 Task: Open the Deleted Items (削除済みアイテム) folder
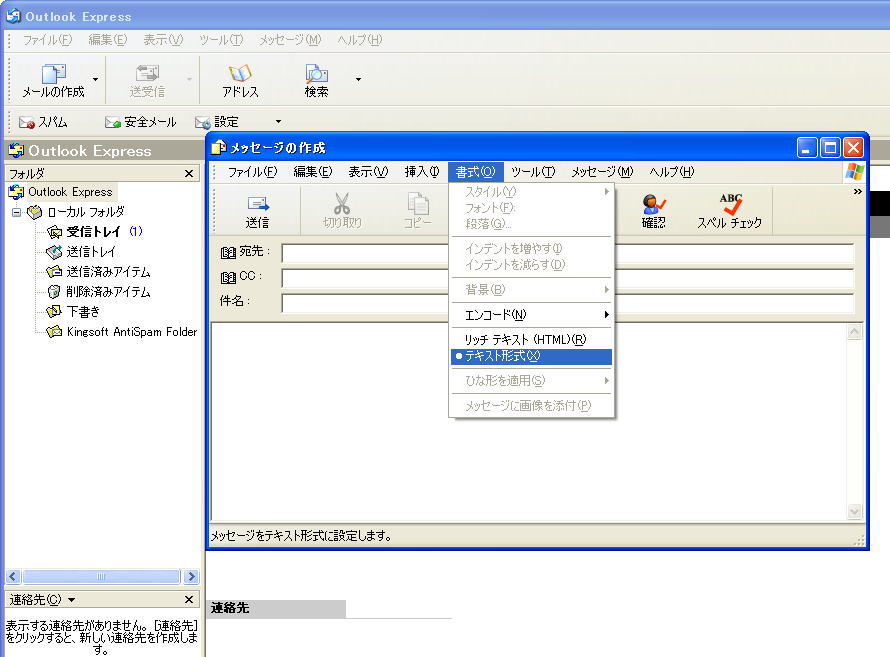(98, 292)
